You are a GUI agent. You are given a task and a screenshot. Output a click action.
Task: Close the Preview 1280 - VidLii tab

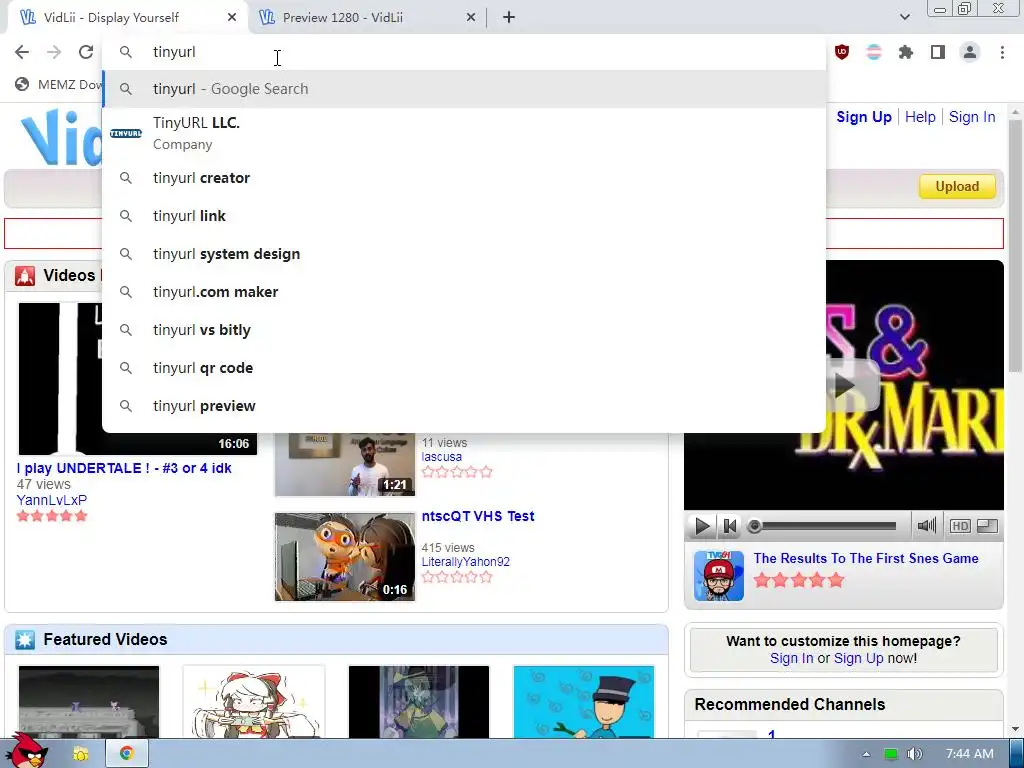click(471, 18)
